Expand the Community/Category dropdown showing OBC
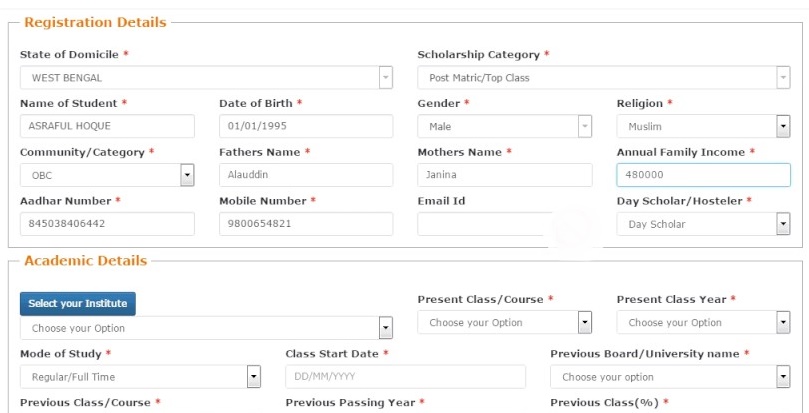Screen dimensions: 809x413 (x=107, y=175)
